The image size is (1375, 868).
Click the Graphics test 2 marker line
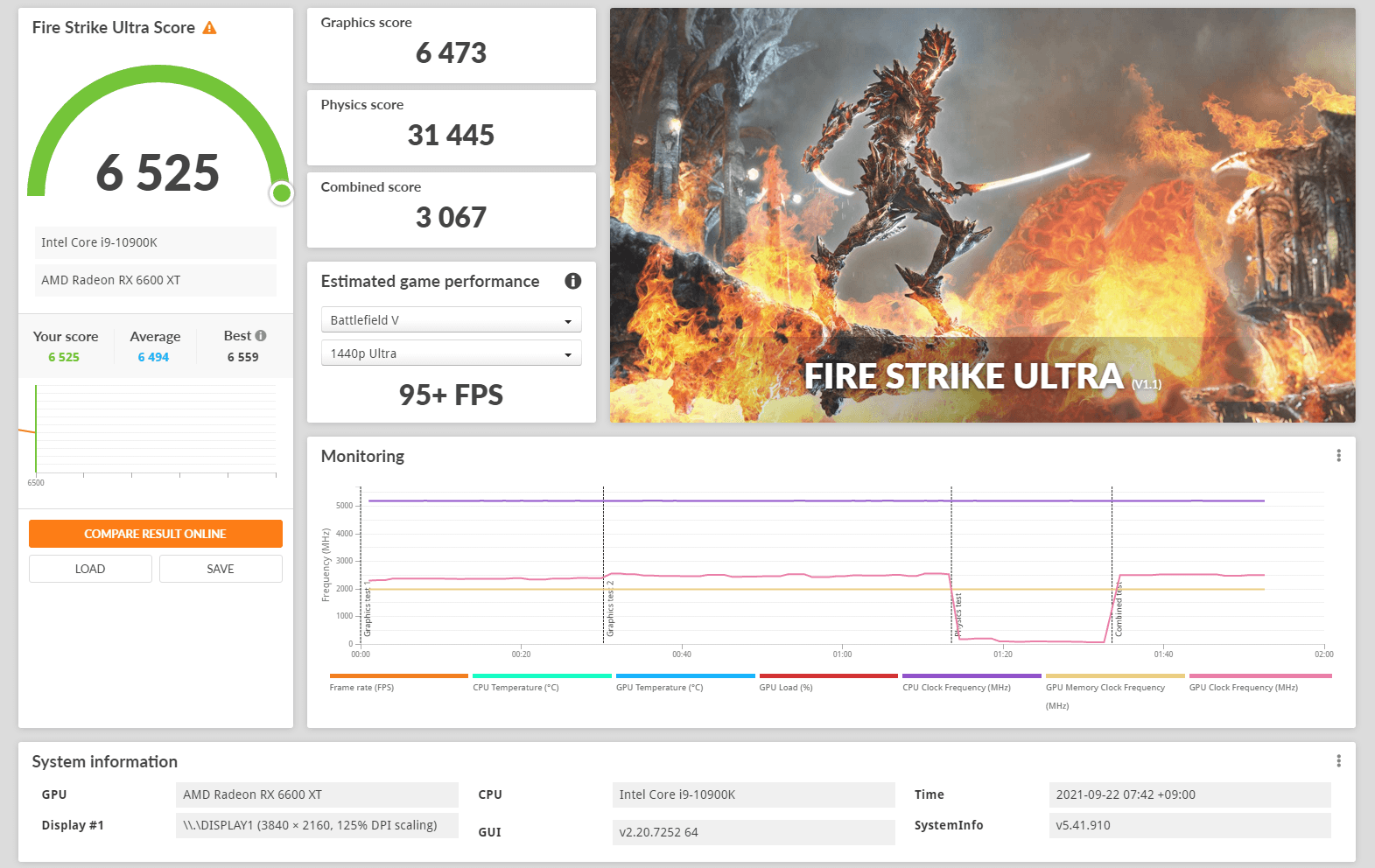[603, 565]
